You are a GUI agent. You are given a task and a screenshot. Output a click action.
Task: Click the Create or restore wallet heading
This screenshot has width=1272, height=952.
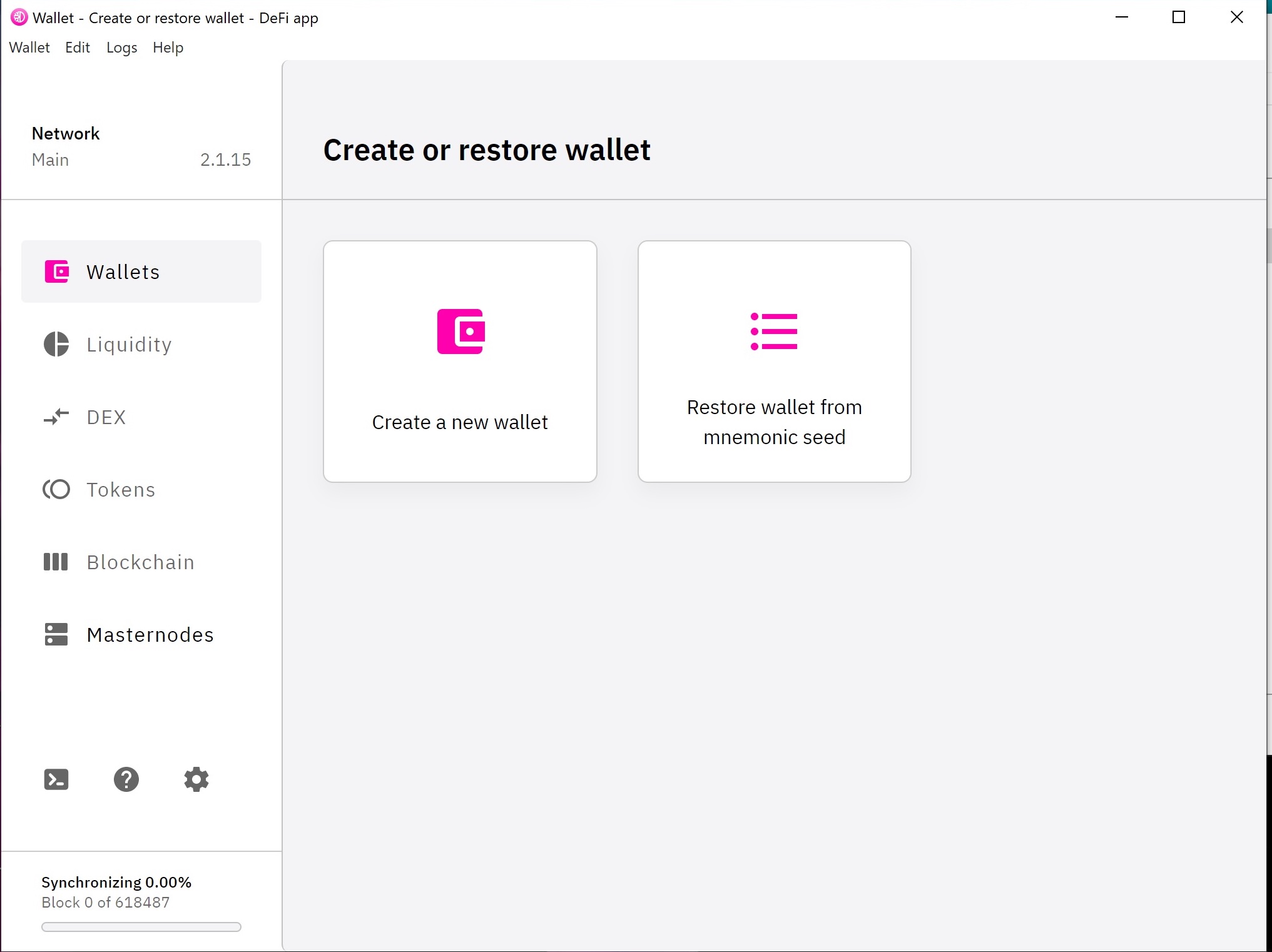click(x=487, y=150)
